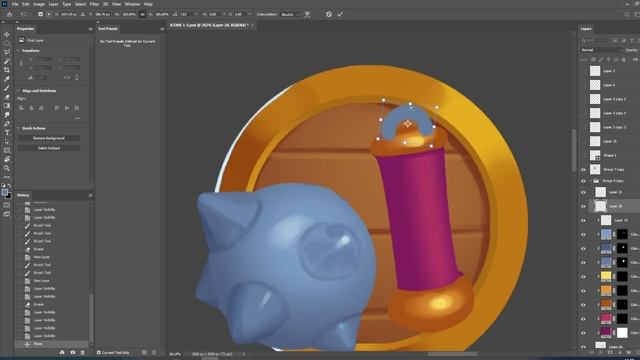Select the Shape 1 layer

click(610, 156)
